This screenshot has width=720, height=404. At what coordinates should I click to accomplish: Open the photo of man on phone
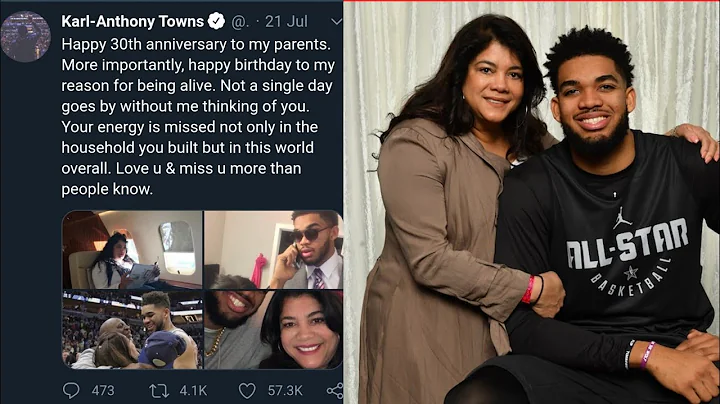[273, 249]
